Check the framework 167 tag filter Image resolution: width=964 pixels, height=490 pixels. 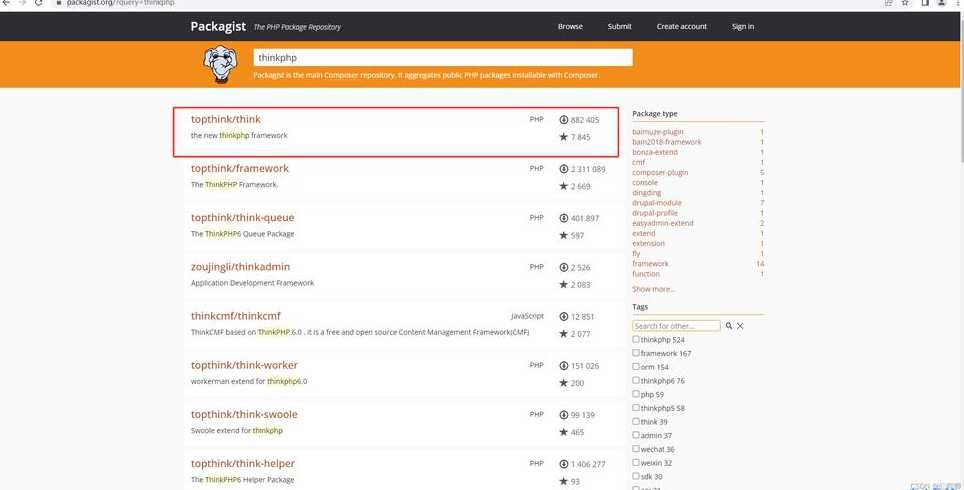click(636, 353)
